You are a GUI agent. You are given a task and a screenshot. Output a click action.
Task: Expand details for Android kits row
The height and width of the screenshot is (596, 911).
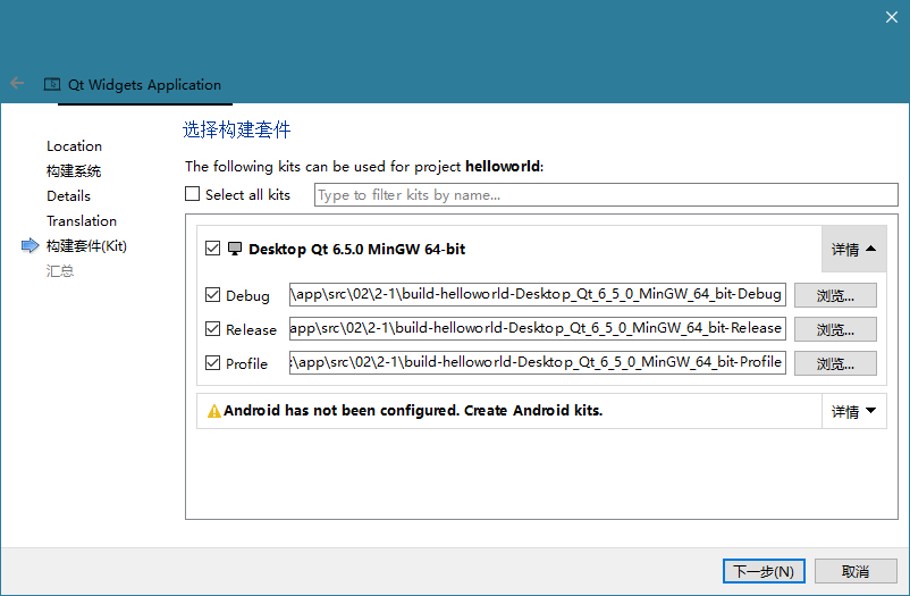pos(853,411)
